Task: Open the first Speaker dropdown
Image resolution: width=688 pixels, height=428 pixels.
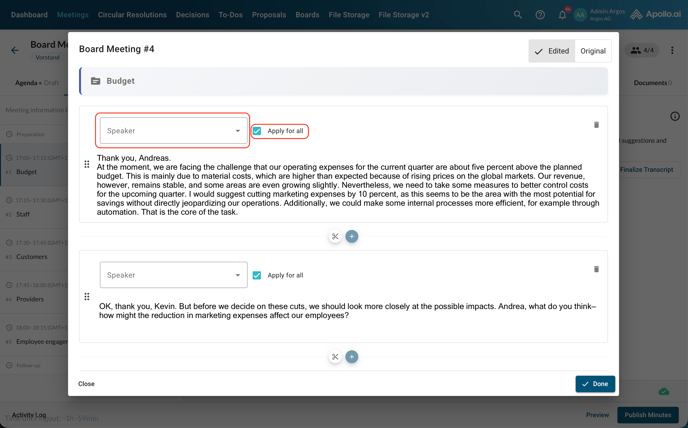Action: point(173,131)
